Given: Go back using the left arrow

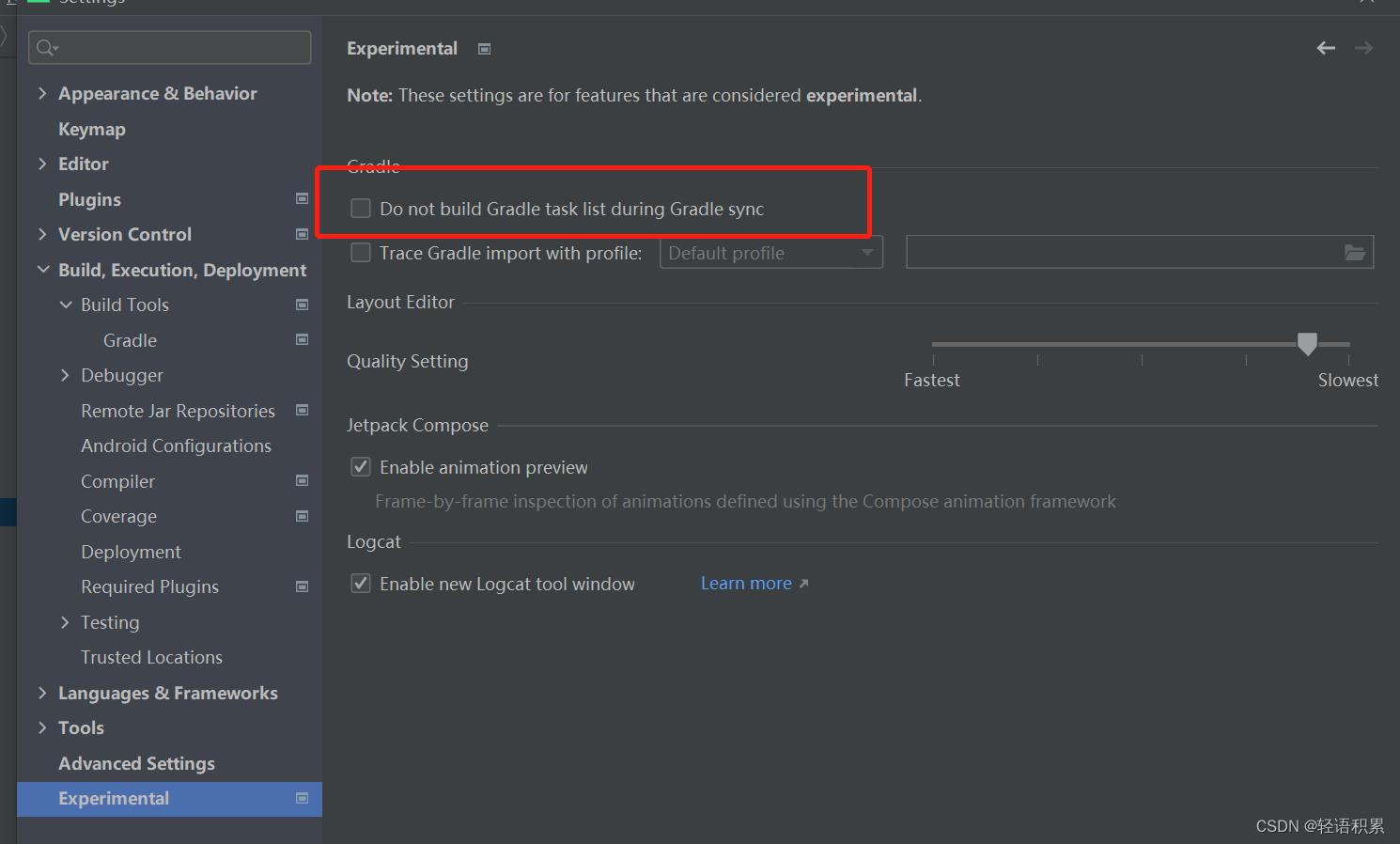Looking at the screenshot, I should pyautogui.click(x=1326, y=48).
